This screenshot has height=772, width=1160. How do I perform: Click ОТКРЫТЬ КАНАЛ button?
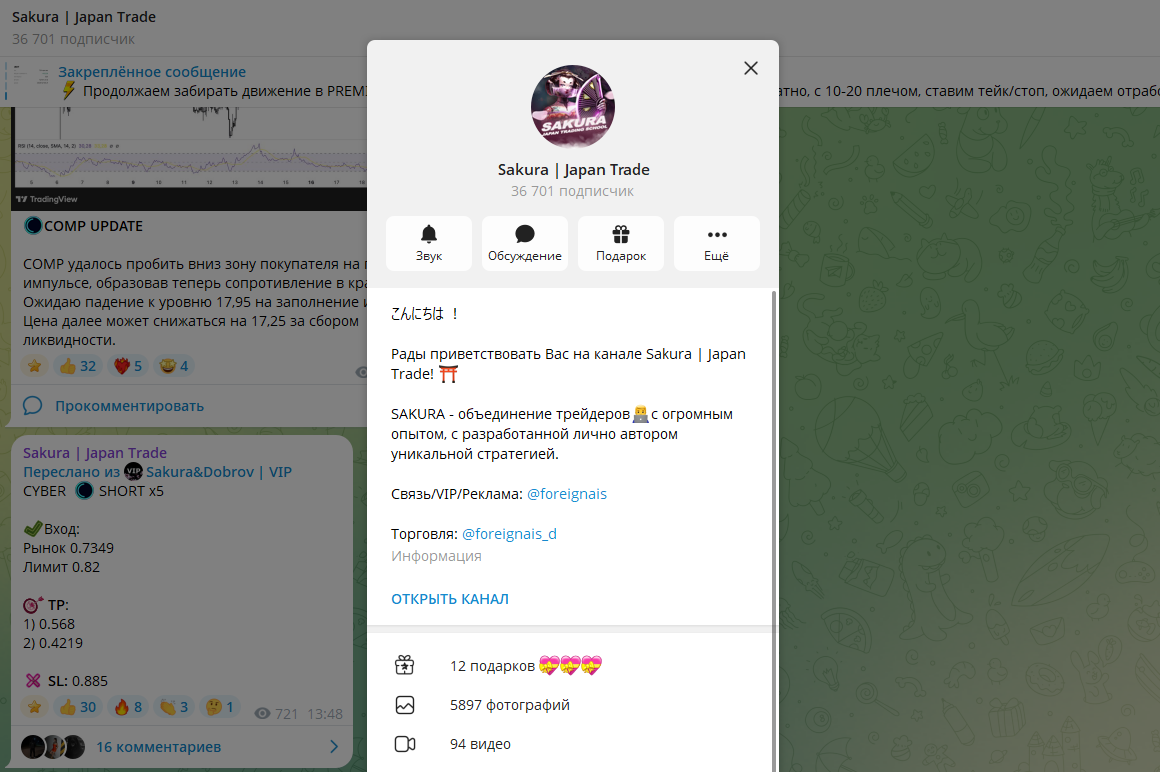(x=450, y=599)
